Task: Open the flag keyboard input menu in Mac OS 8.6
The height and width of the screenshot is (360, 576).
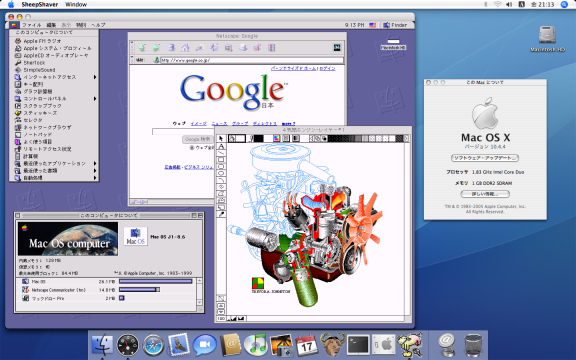Action: click(x=372, y=25)
